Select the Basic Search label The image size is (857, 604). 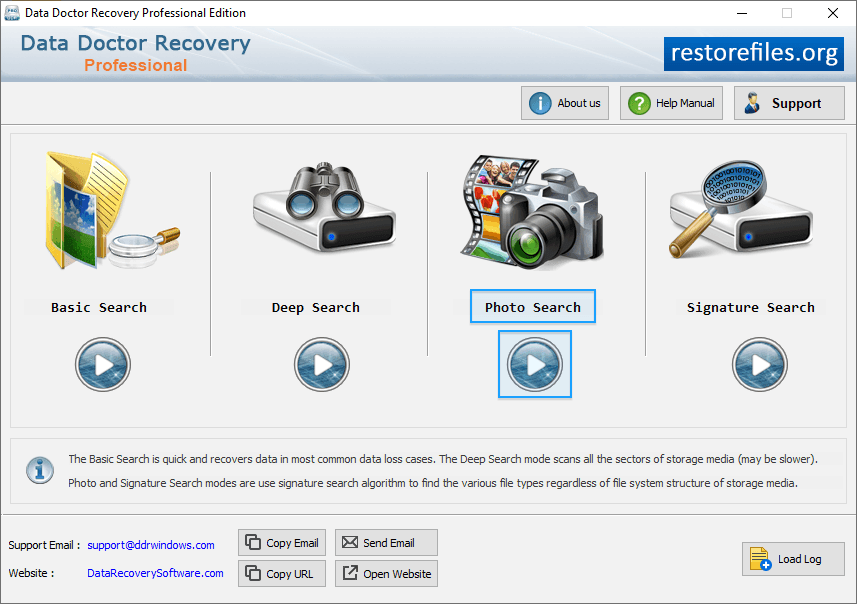coord(99,307)
